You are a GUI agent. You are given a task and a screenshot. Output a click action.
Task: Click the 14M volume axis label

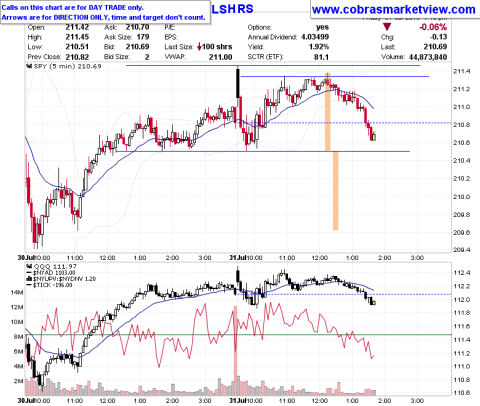tap(17, 293)
